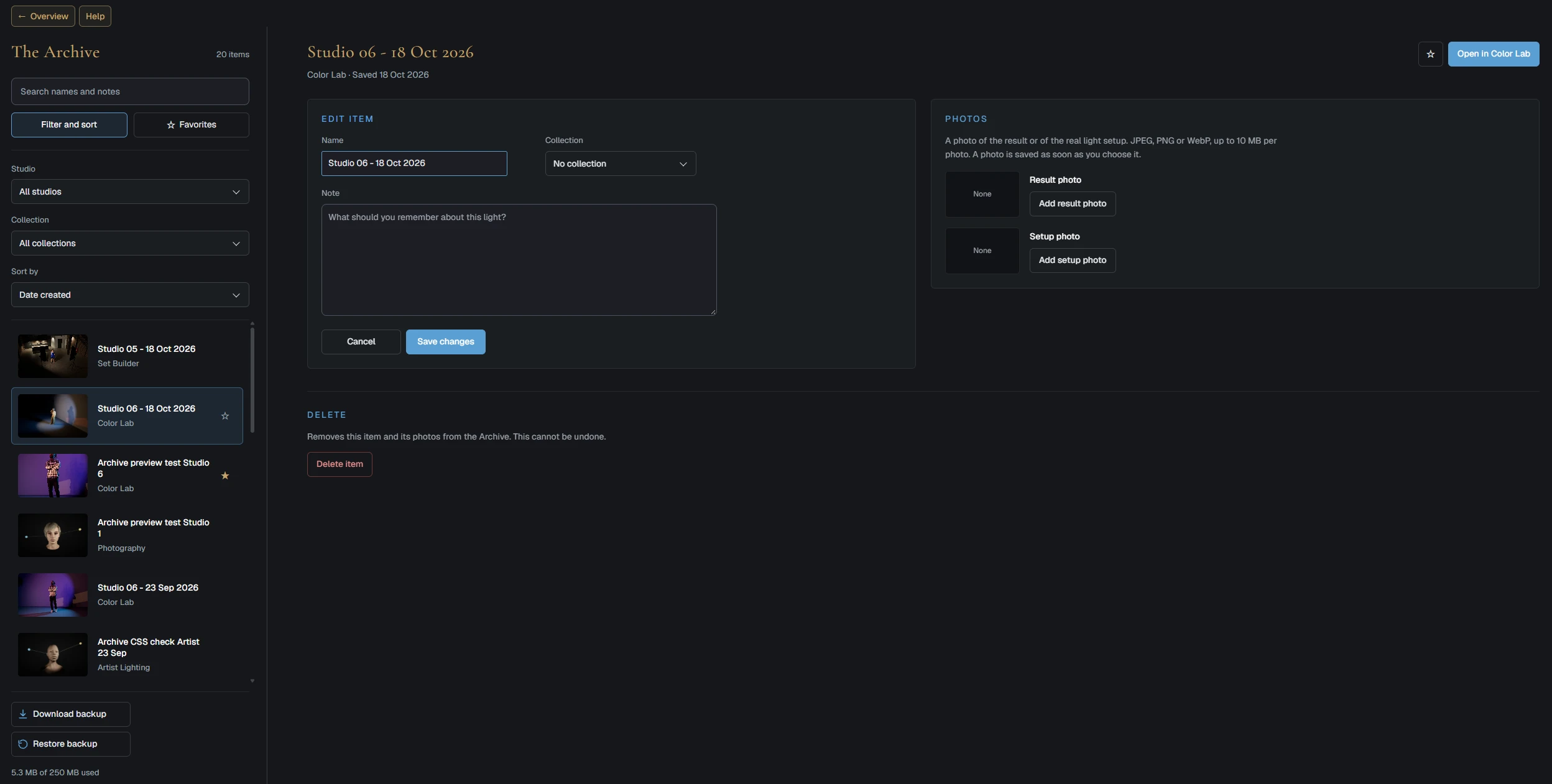This screenshot has width=1552, height=784.
Task: Open the All collections dropdown
Action: 130,243
